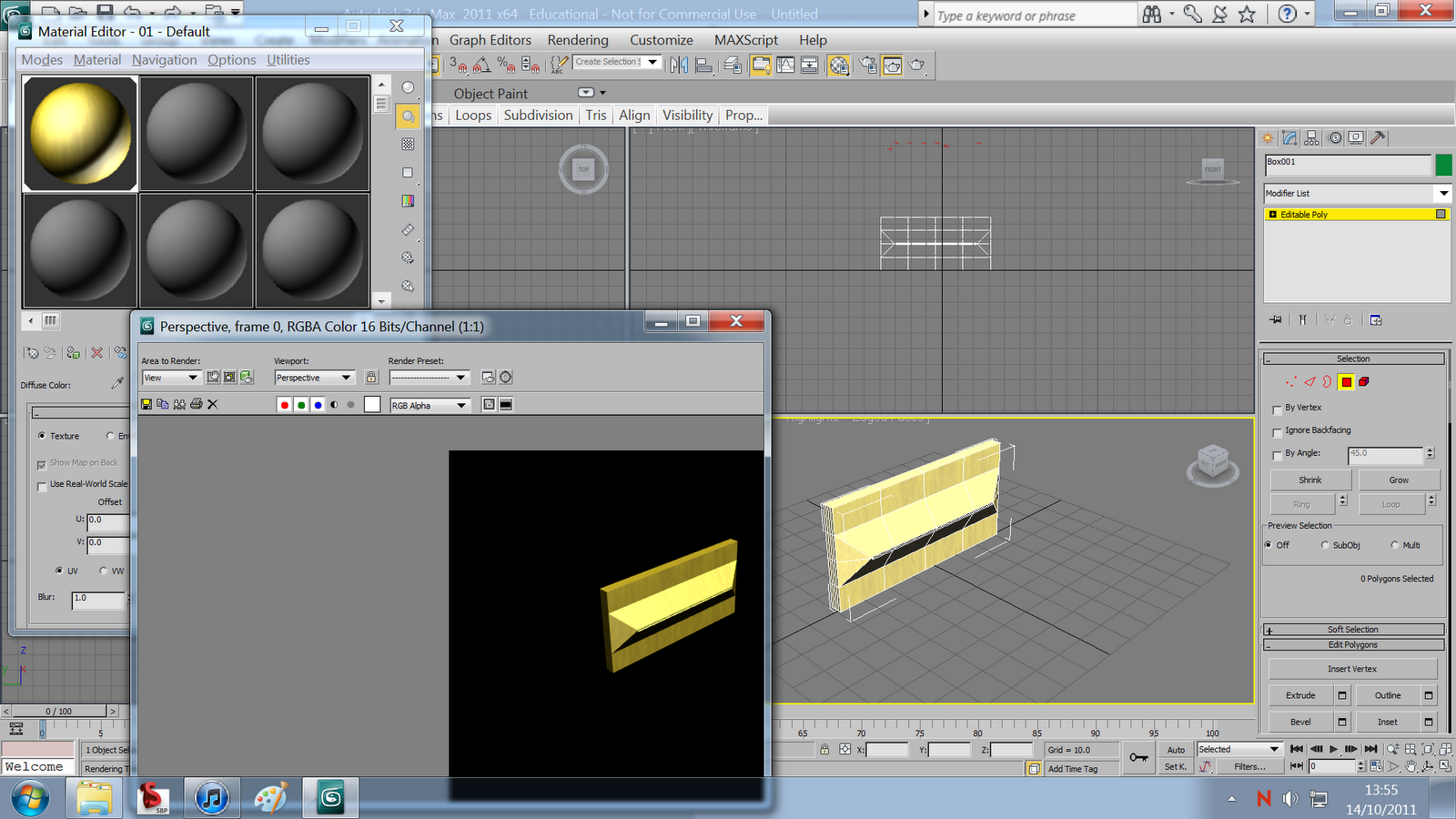Image resolution: width=1456 pixels, height=819 pixels.
Task: Open the Rendering menu
Action: tap(578, 40)
